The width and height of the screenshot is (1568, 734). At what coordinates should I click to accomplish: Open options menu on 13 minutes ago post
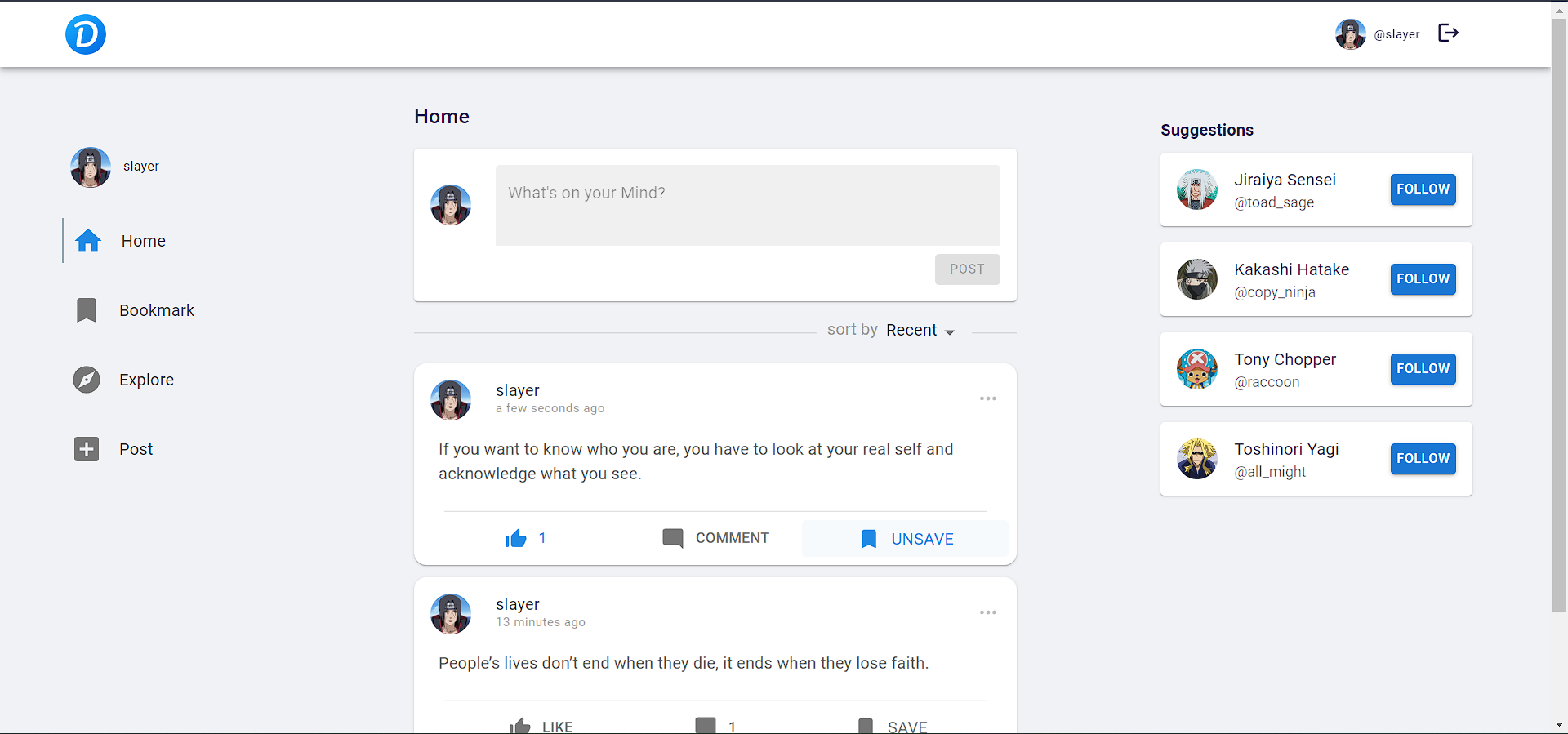coord(988,612)
